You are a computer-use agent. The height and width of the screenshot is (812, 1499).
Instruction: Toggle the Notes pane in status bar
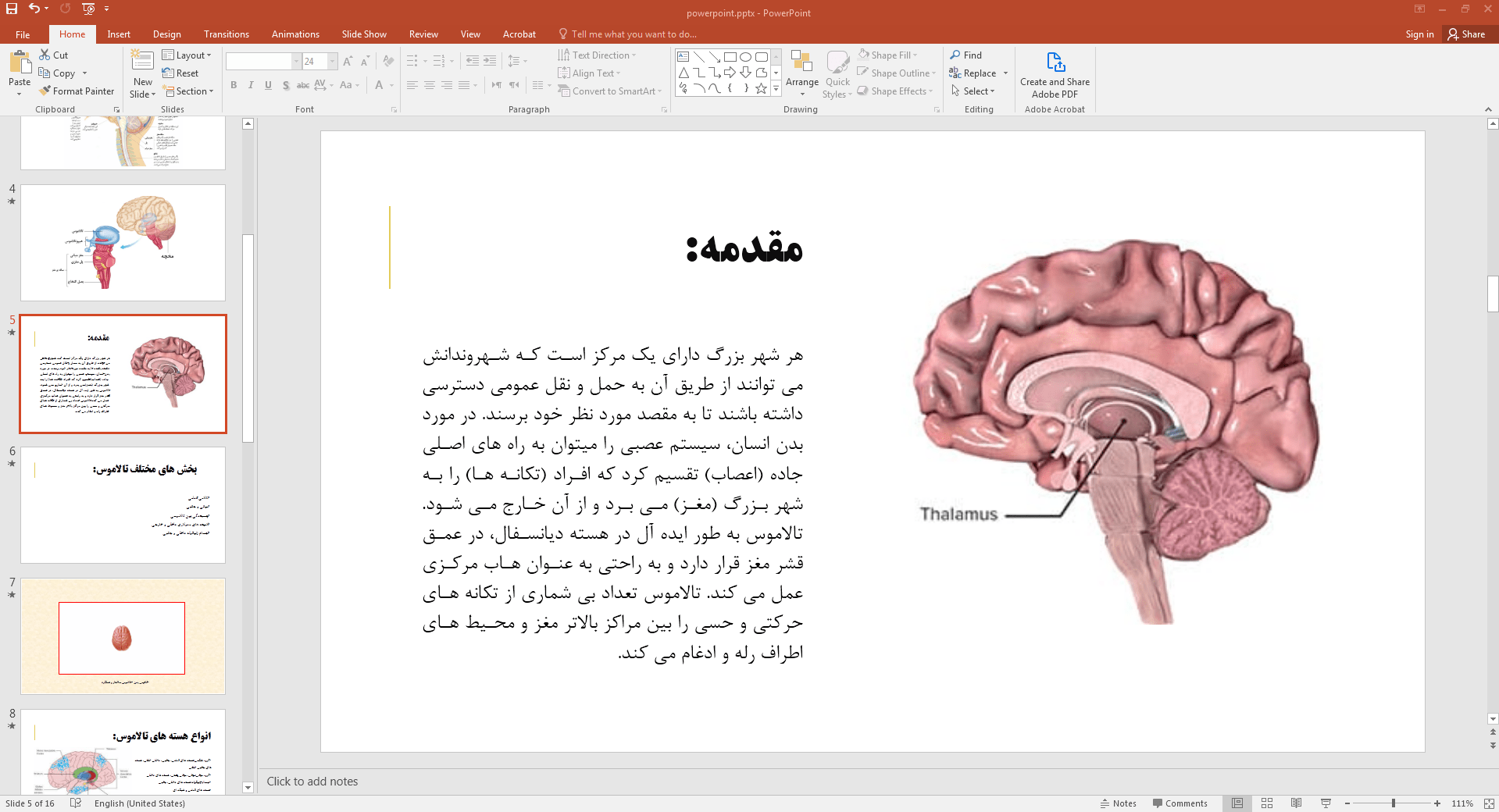(x=1118, y=803)
